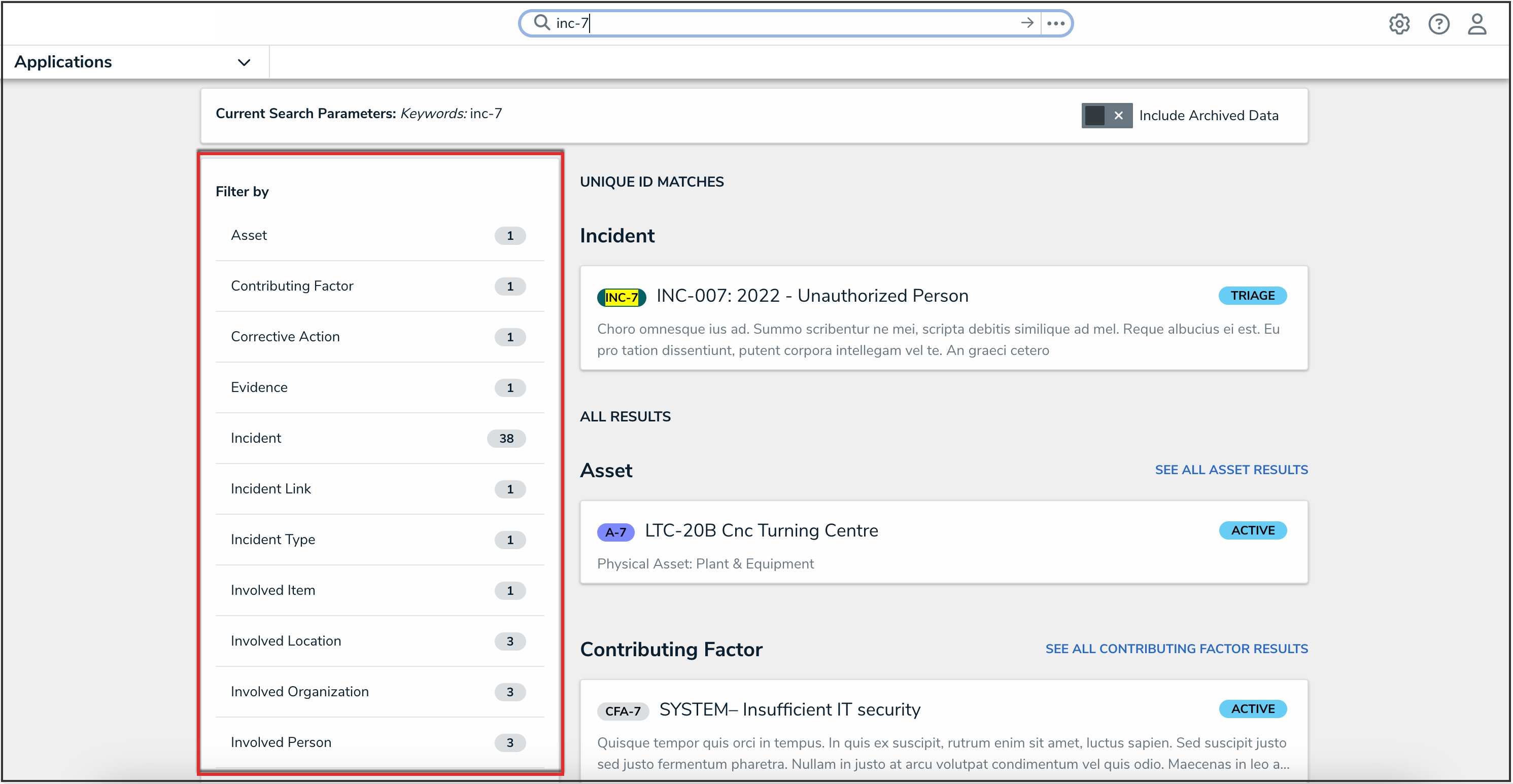Expand the Applications dropdown
1513x784 pixels.
click(x=63, y=62)
